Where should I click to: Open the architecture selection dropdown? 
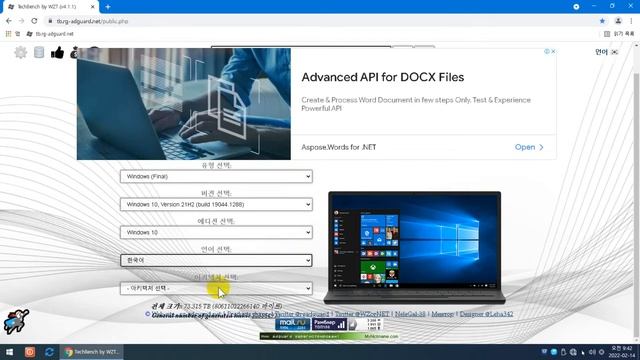pos(216,288)
